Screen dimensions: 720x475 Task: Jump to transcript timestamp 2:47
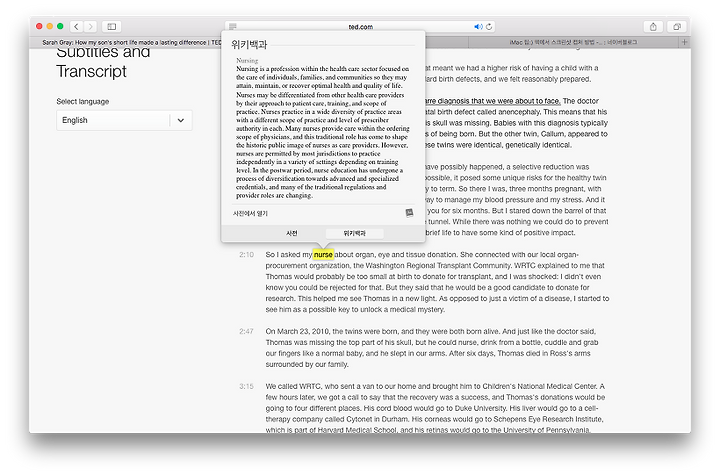click(x=246, y=331)
